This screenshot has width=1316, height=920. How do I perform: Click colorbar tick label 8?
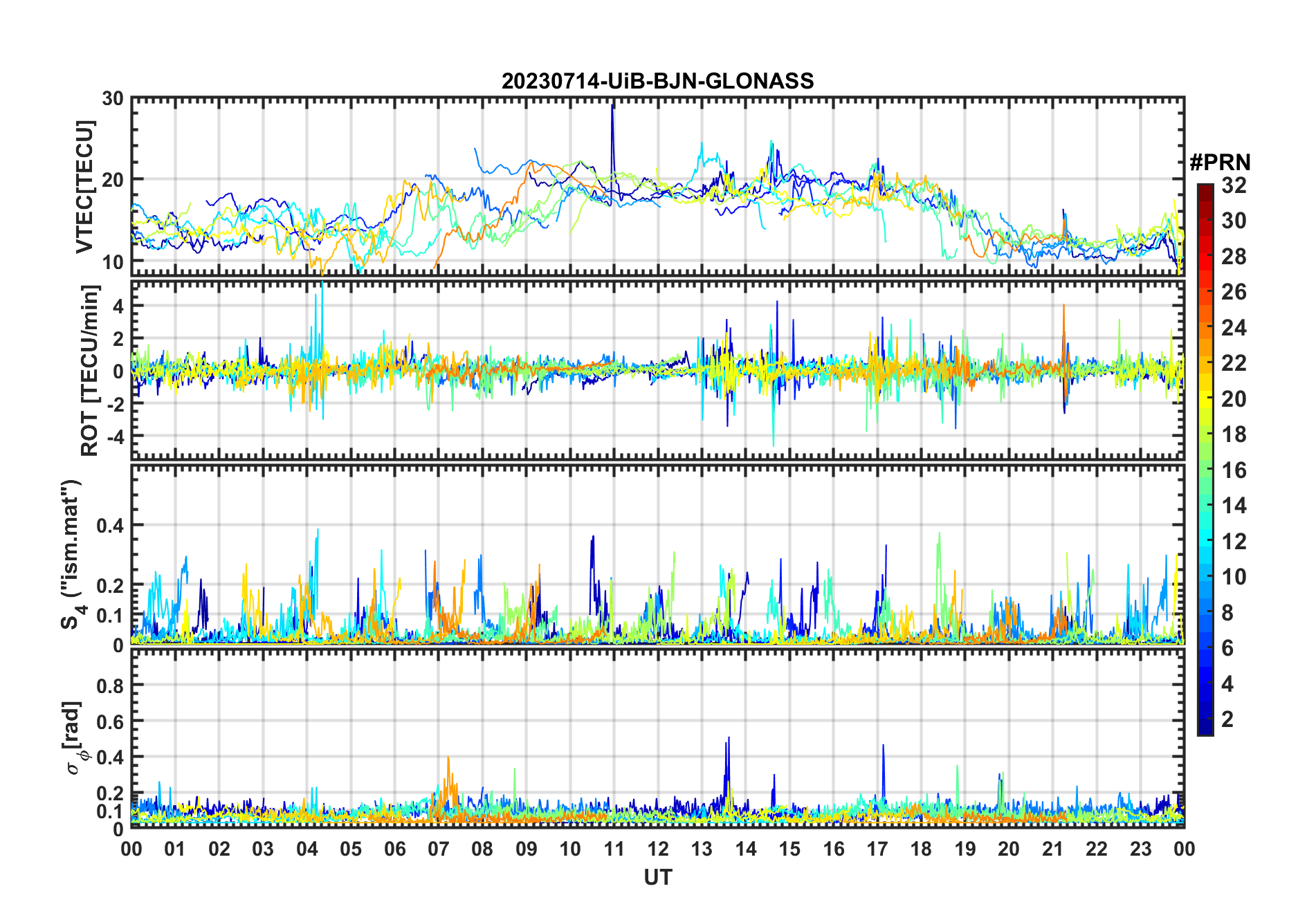1228,613
